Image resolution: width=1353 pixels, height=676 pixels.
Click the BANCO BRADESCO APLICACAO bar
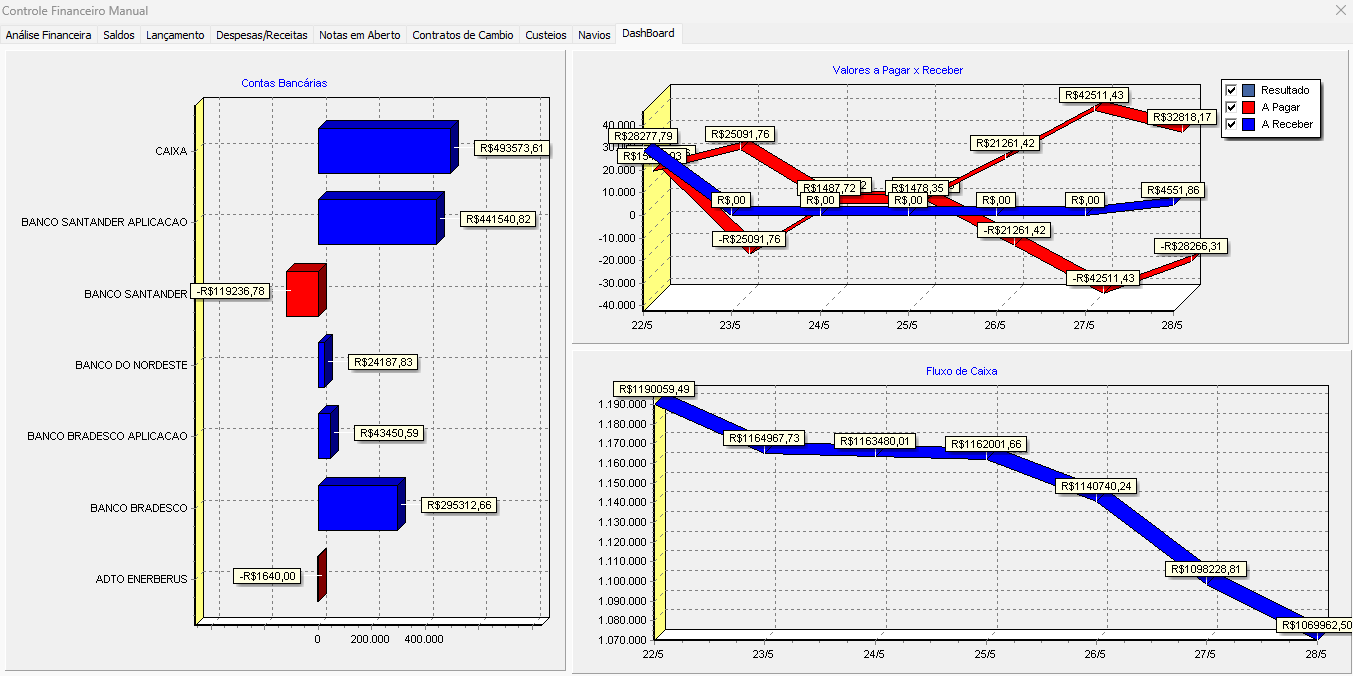pos(327,433)
